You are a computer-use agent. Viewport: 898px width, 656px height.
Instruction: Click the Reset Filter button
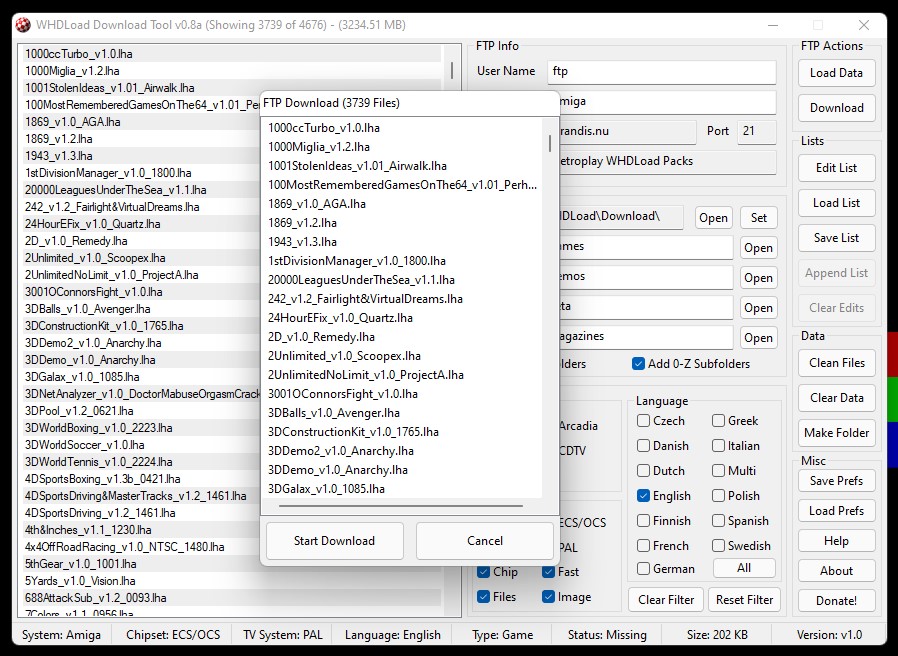(744, 600)
